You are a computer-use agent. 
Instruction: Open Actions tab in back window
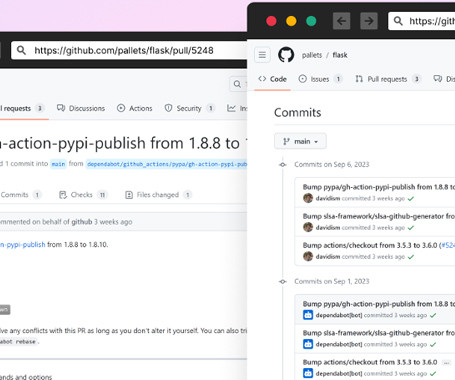(x=135, y=108)
